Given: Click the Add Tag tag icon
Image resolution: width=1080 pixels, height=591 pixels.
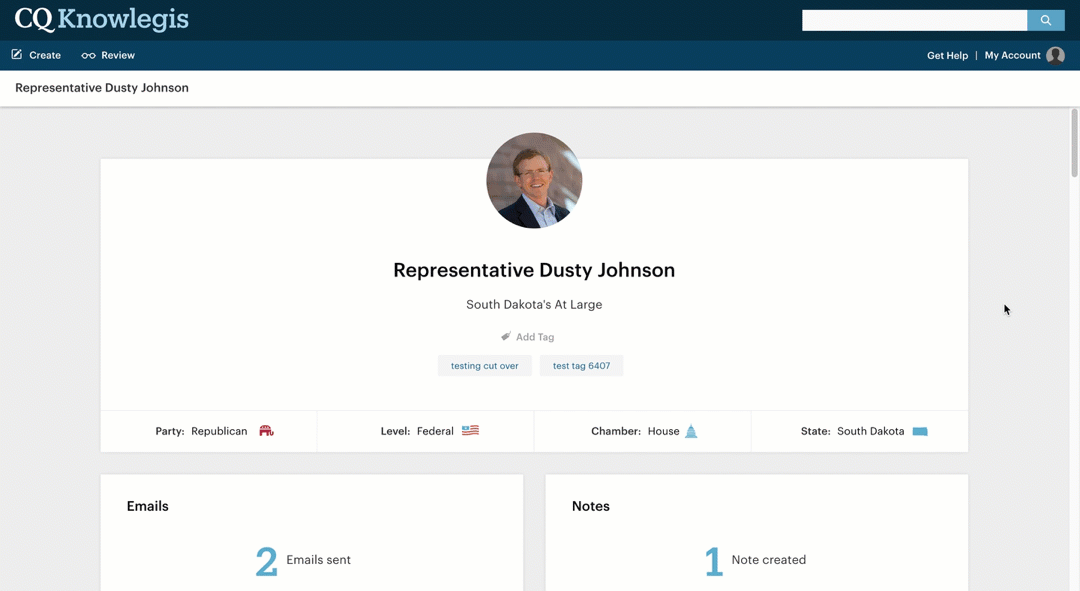Looking at the screenshot, I should coord(506,337).
